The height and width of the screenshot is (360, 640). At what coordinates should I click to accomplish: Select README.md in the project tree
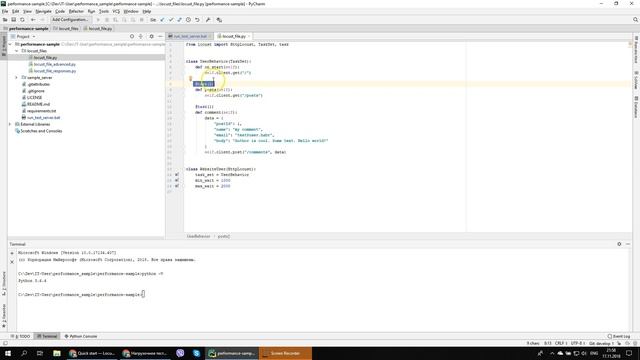[38, 104]
